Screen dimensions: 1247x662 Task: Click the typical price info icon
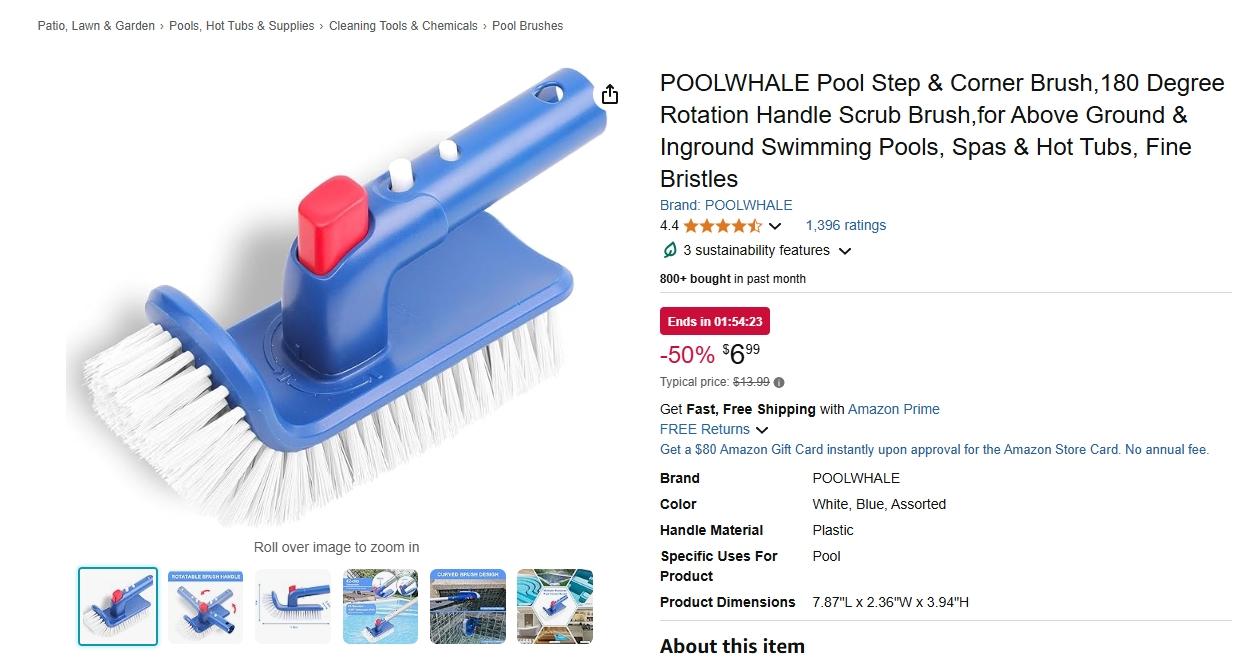click(779, 382)
